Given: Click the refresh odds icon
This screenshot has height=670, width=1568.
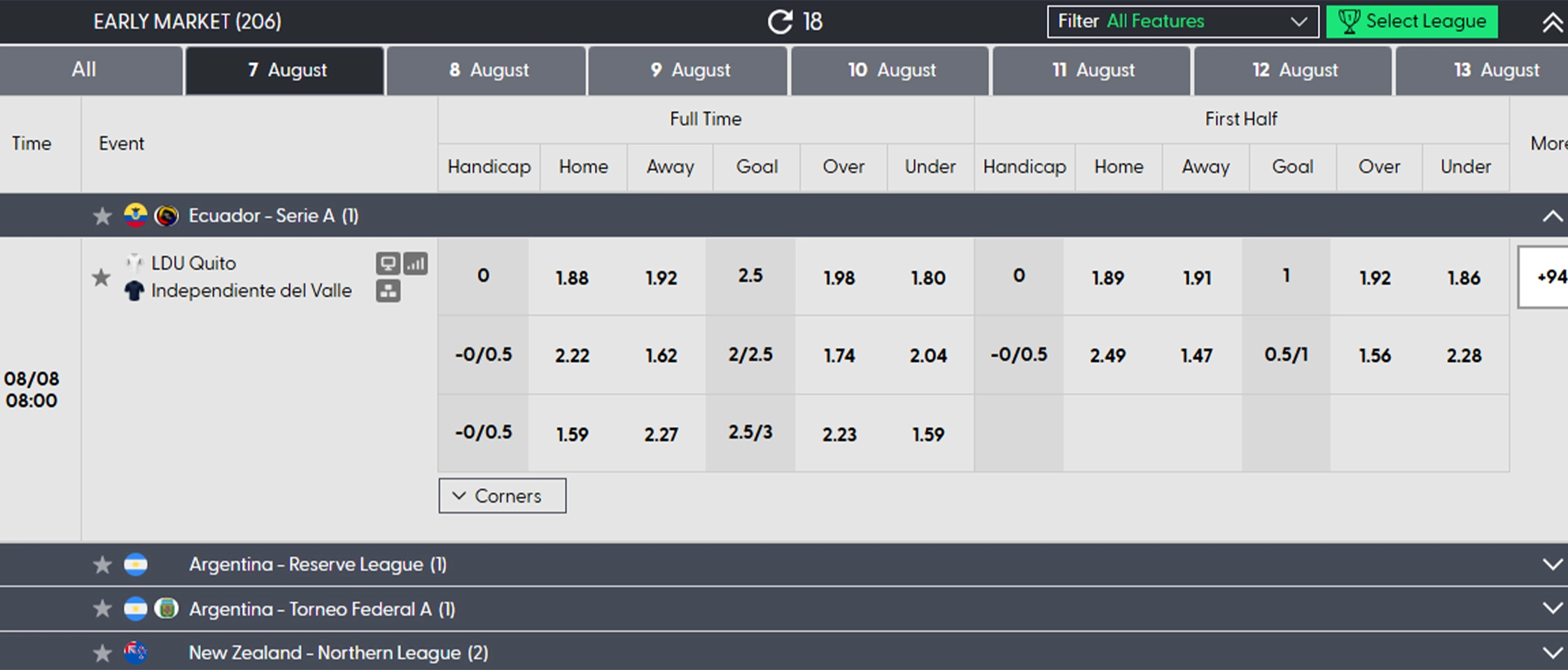Looking at the screenshot, I should pos(780,22).
